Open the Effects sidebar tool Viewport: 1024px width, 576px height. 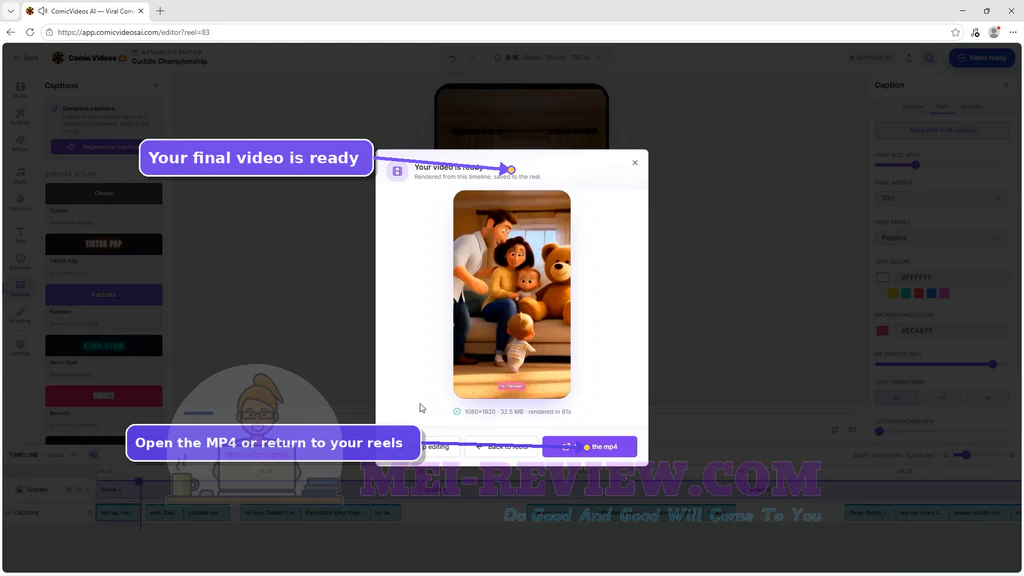pos(20,143)
